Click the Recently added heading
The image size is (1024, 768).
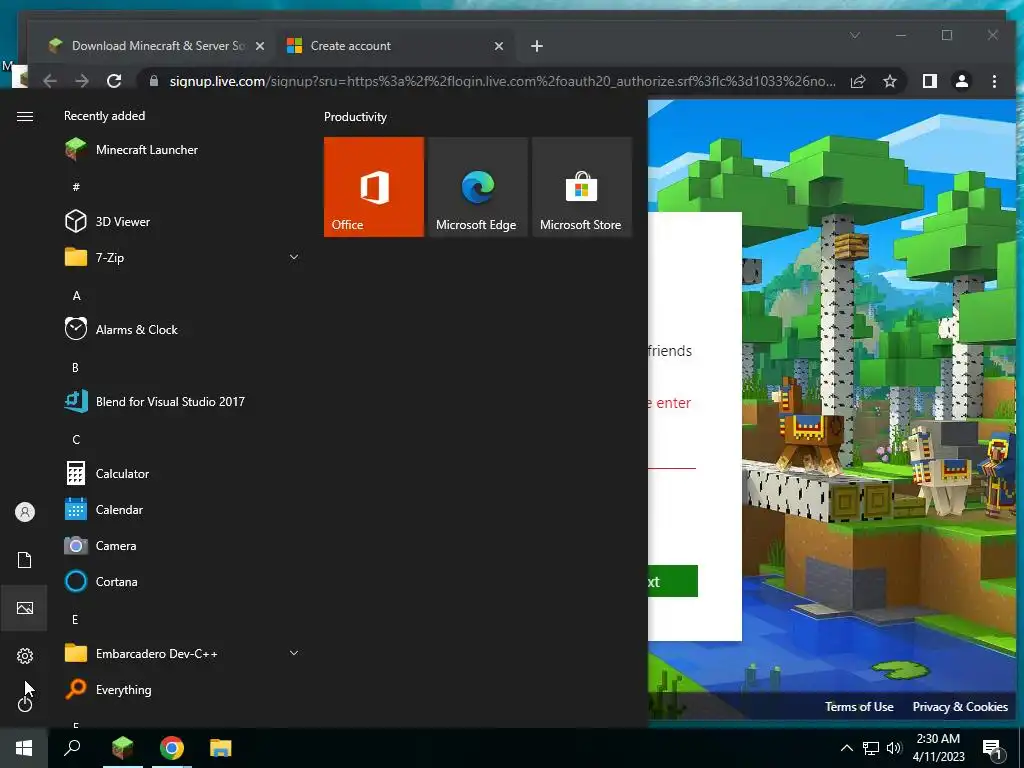(104, 116)
